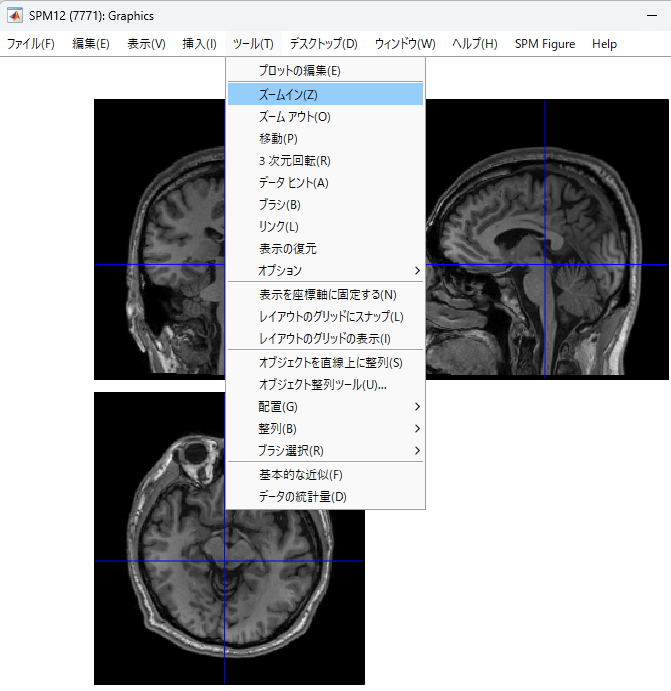The width and height of the screenshot is (671, 691).
Task: Toggle レイアウトのグリッドの表示
Action: point(324,338)
